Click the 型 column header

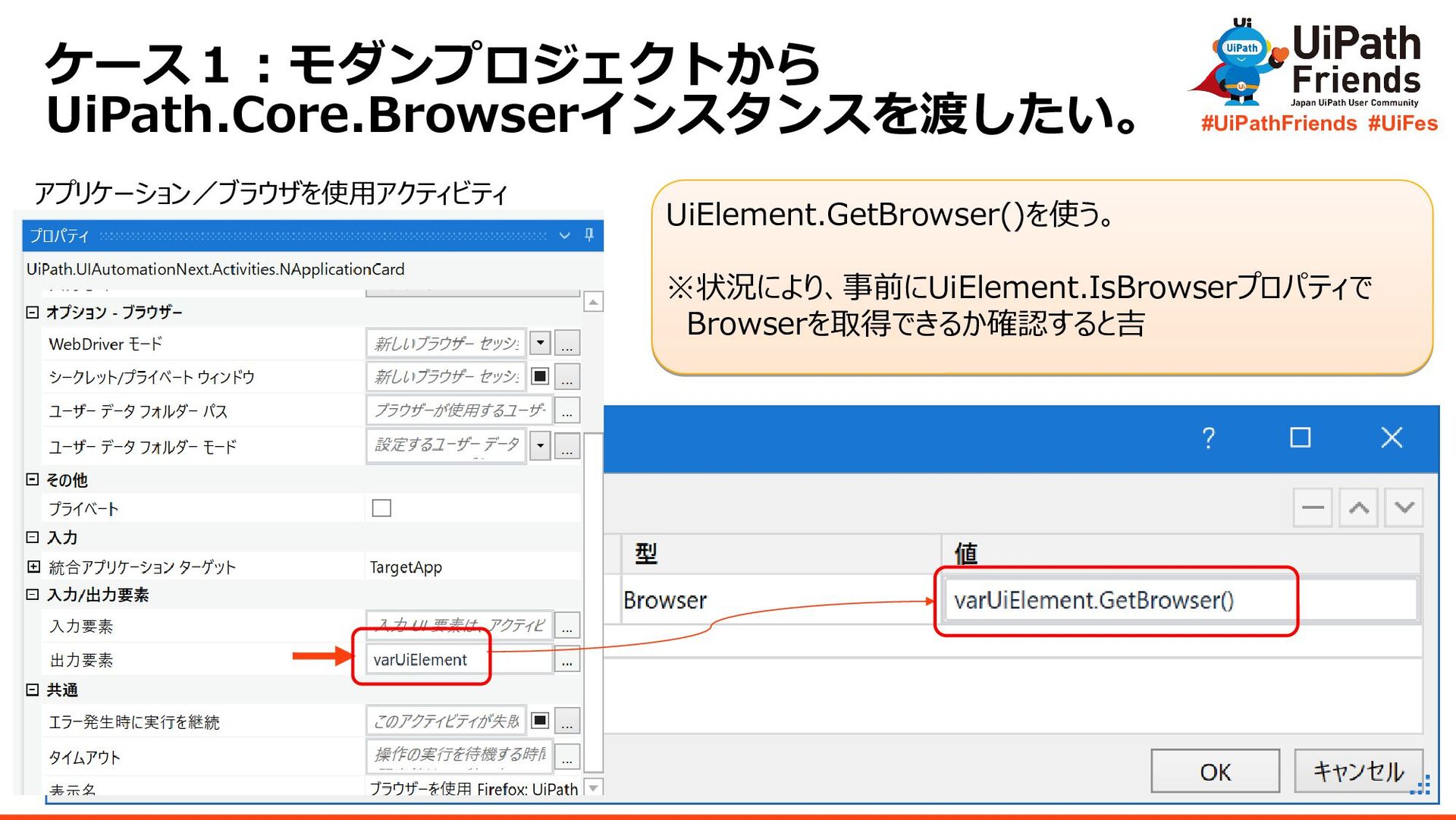click(x=781, y=554)
